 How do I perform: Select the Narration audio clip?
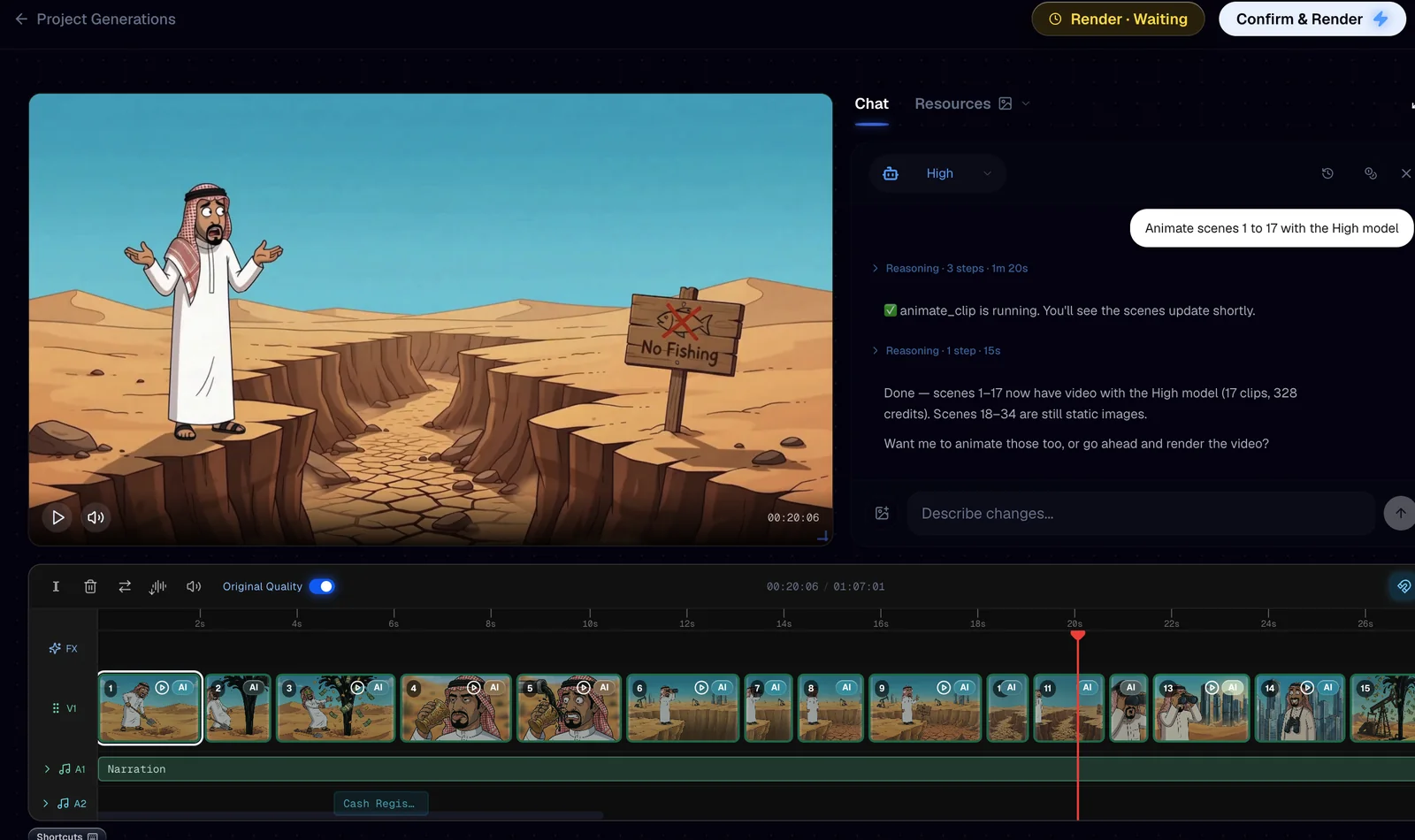[756, 769]
